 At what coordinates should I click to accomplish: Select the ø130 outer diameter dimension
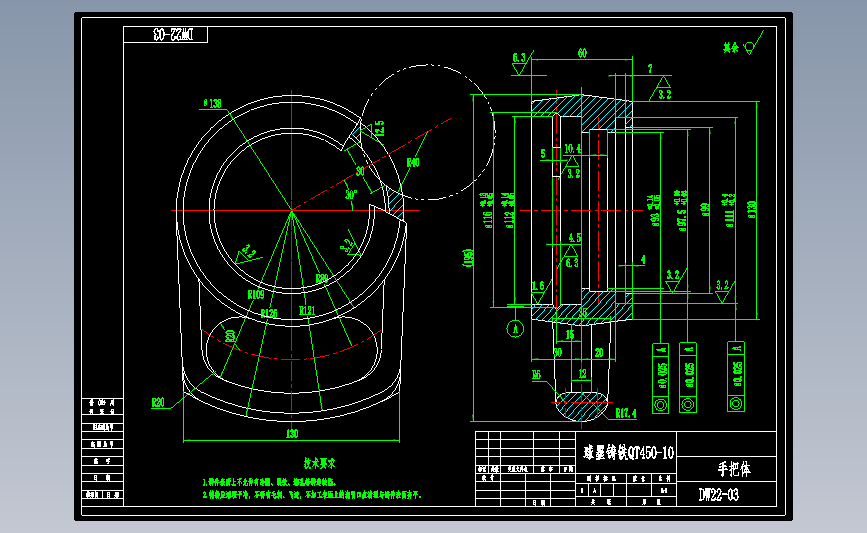click(752, 210)
